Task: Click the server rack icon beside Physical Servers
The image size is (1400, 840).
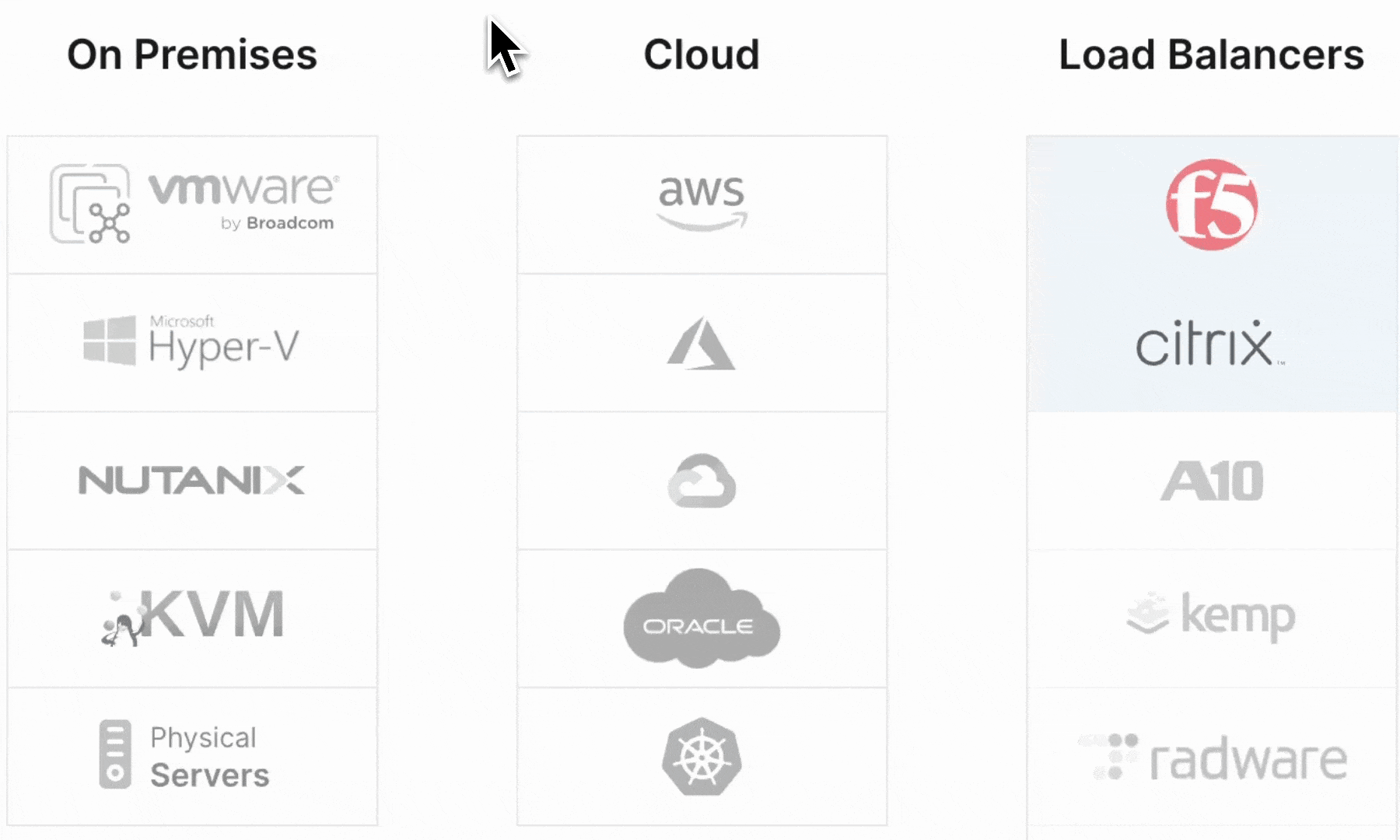Action: coord(115,754)
